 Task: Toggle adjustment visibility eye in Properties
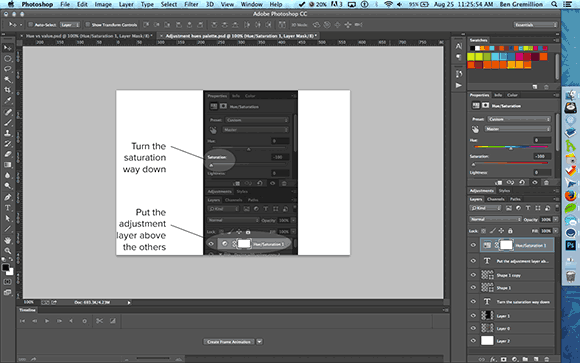click(535, 182)
